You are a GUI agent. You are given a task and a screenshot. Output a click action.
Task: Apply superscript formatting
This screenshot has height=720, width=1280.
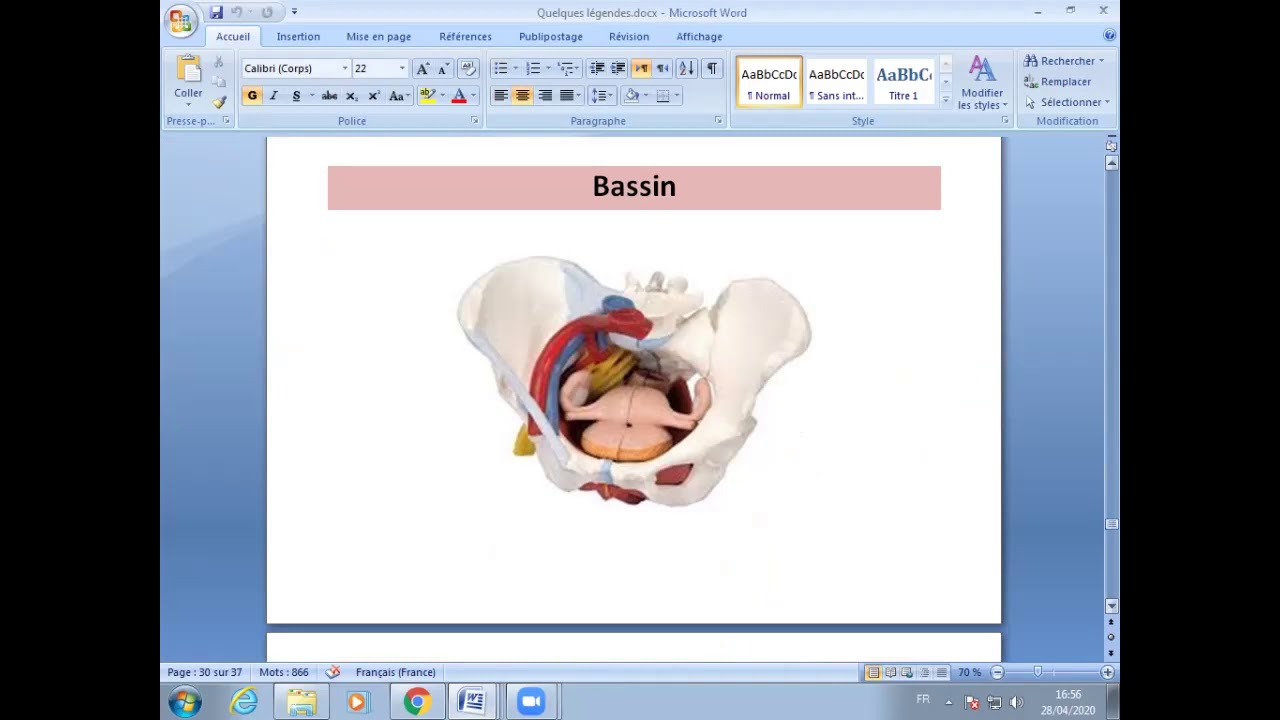pos(373,96)
